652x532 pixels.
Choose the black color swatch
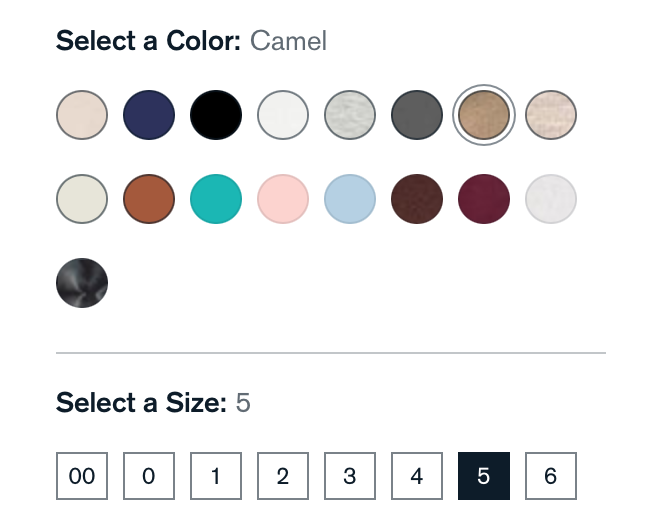[216, 115]
